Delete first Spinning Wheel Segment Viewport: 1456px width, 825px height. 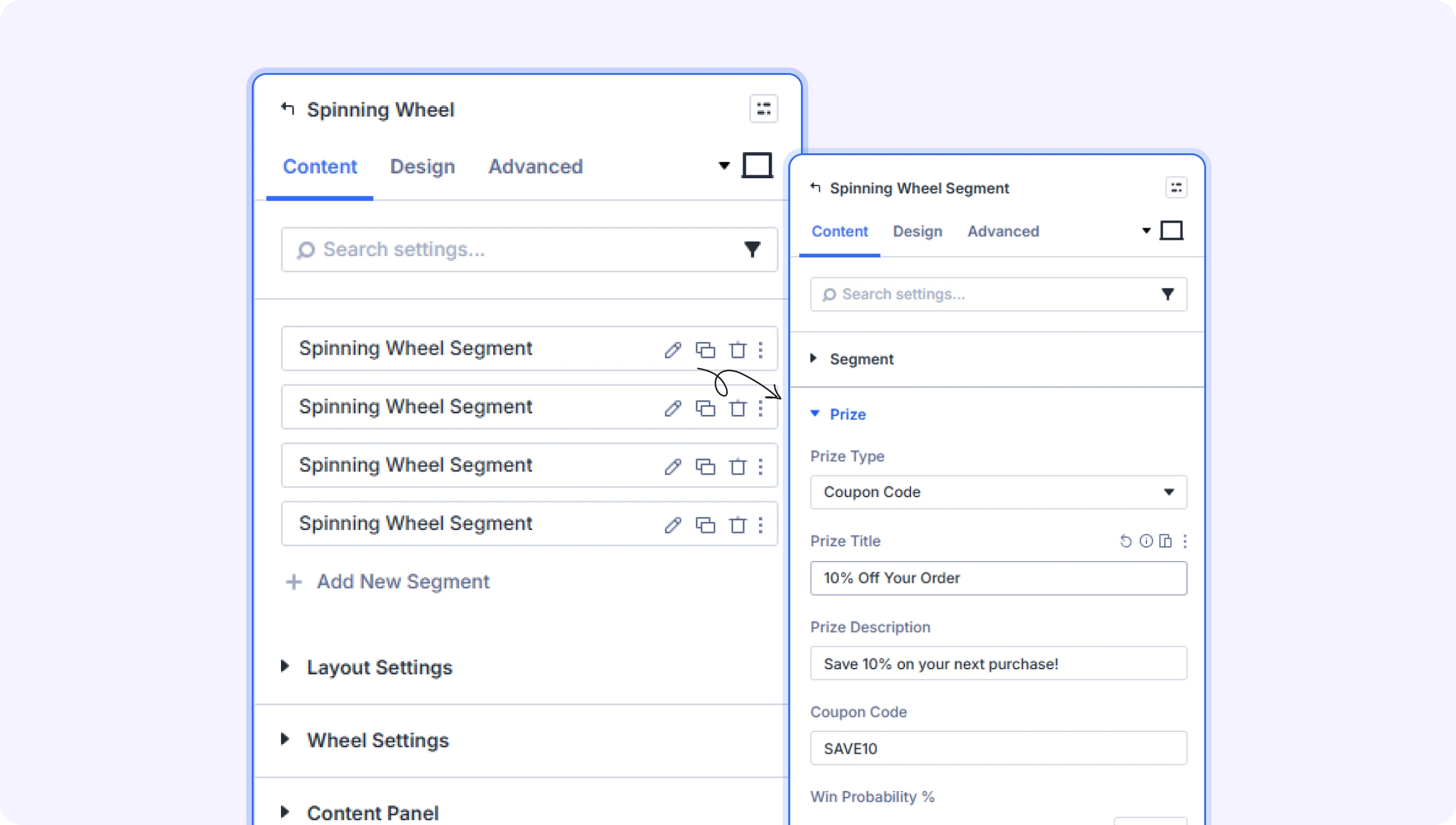click(x=738, y=350)
